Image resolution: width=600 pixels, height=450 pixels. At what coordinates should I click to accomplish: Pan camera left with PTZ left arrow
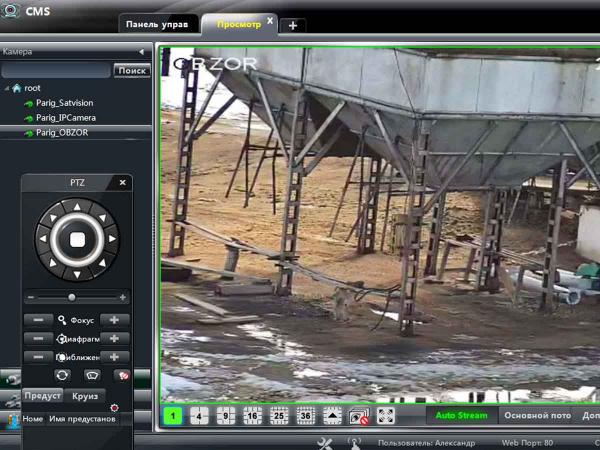[x=44, y=239]
